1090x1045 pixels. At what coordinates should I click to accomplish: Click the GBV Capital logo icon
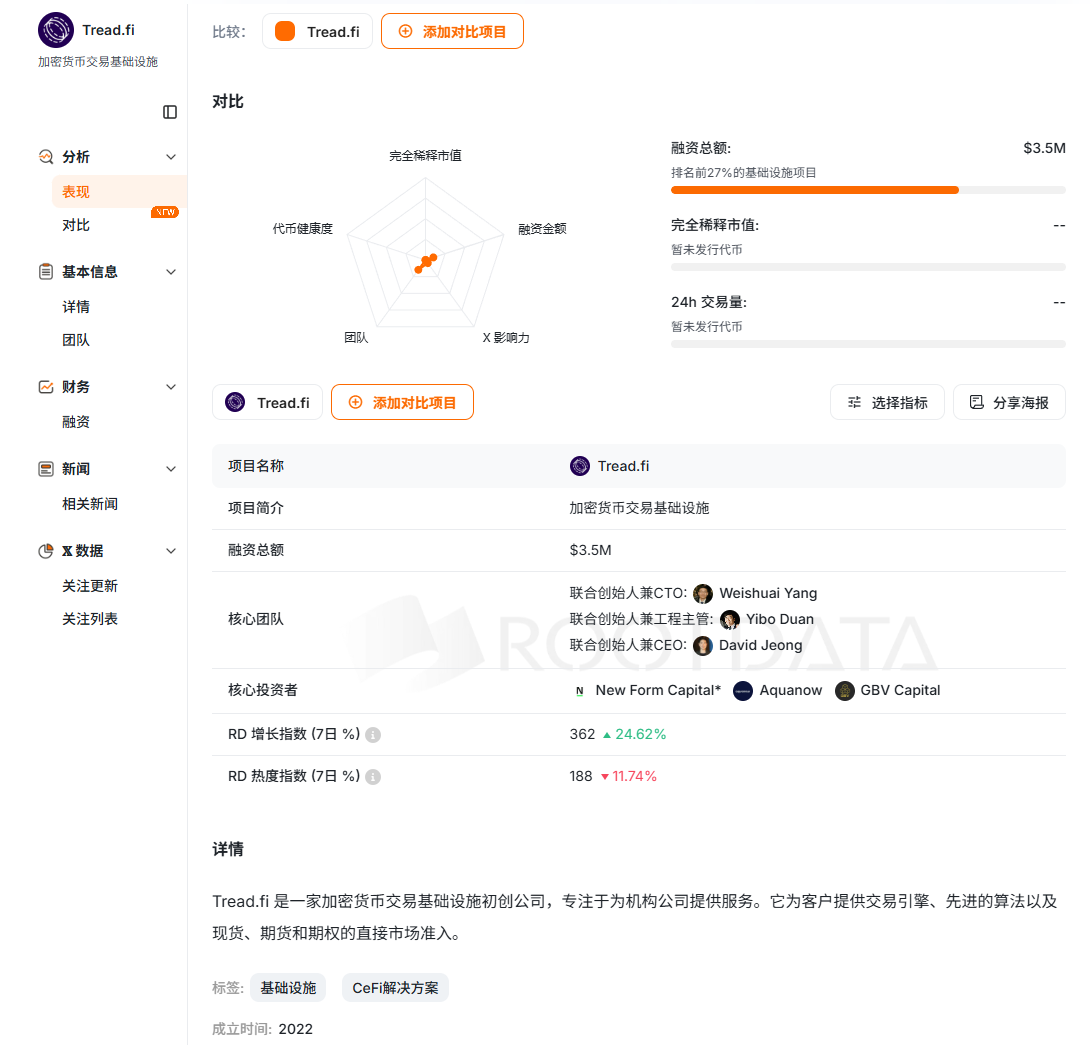click(x=845, y=691)
